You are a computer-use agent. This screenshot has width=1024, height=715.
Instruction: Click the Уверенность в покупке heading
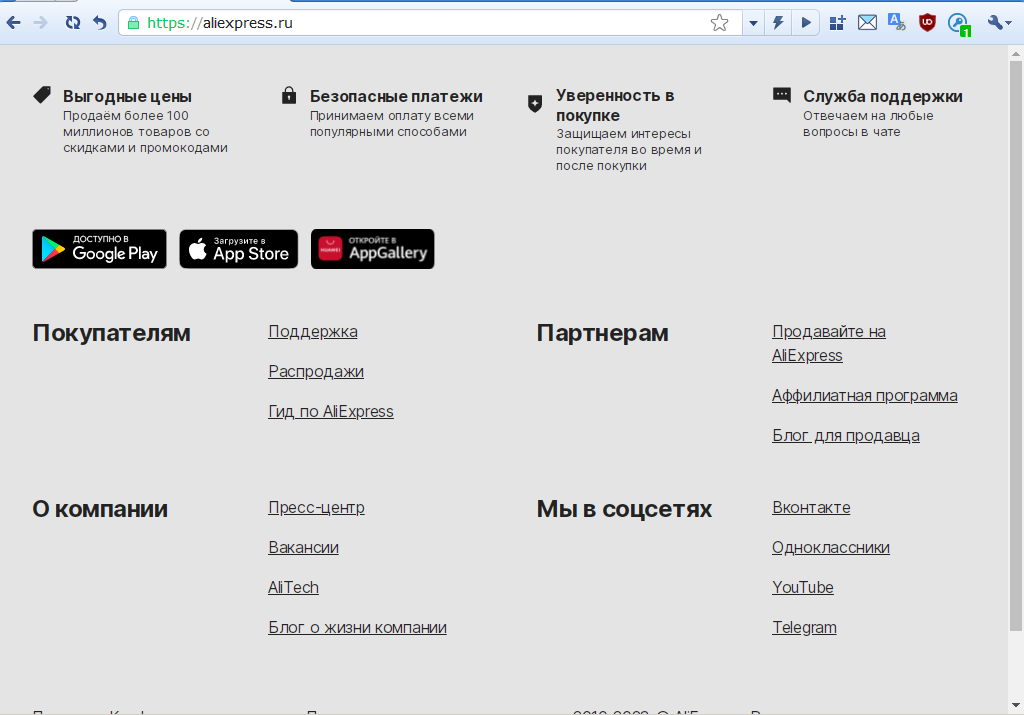click(x=615, y=105)
